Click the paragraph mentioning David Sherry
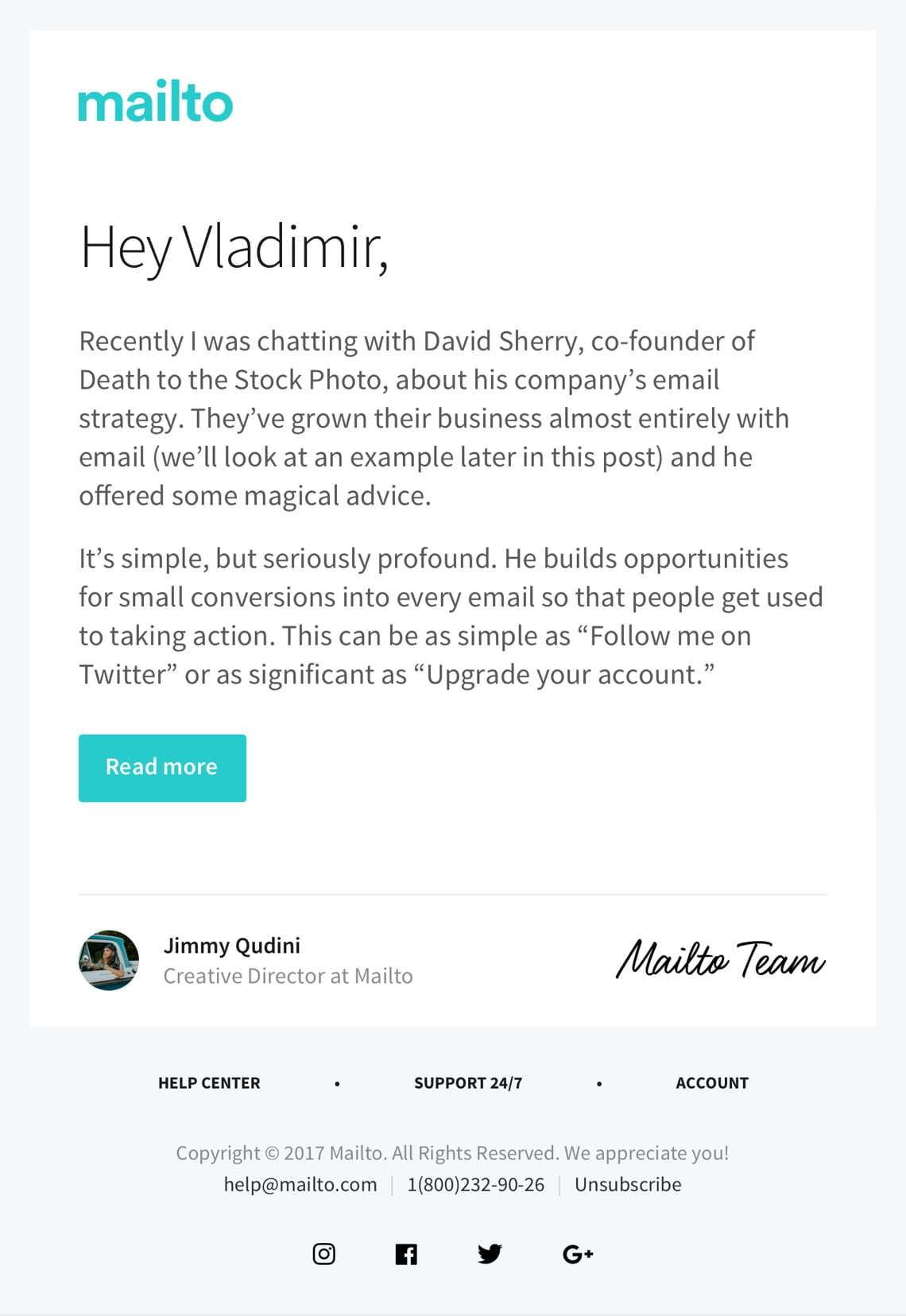Viewport: 906px width, 1316px height. pos(434,418)
